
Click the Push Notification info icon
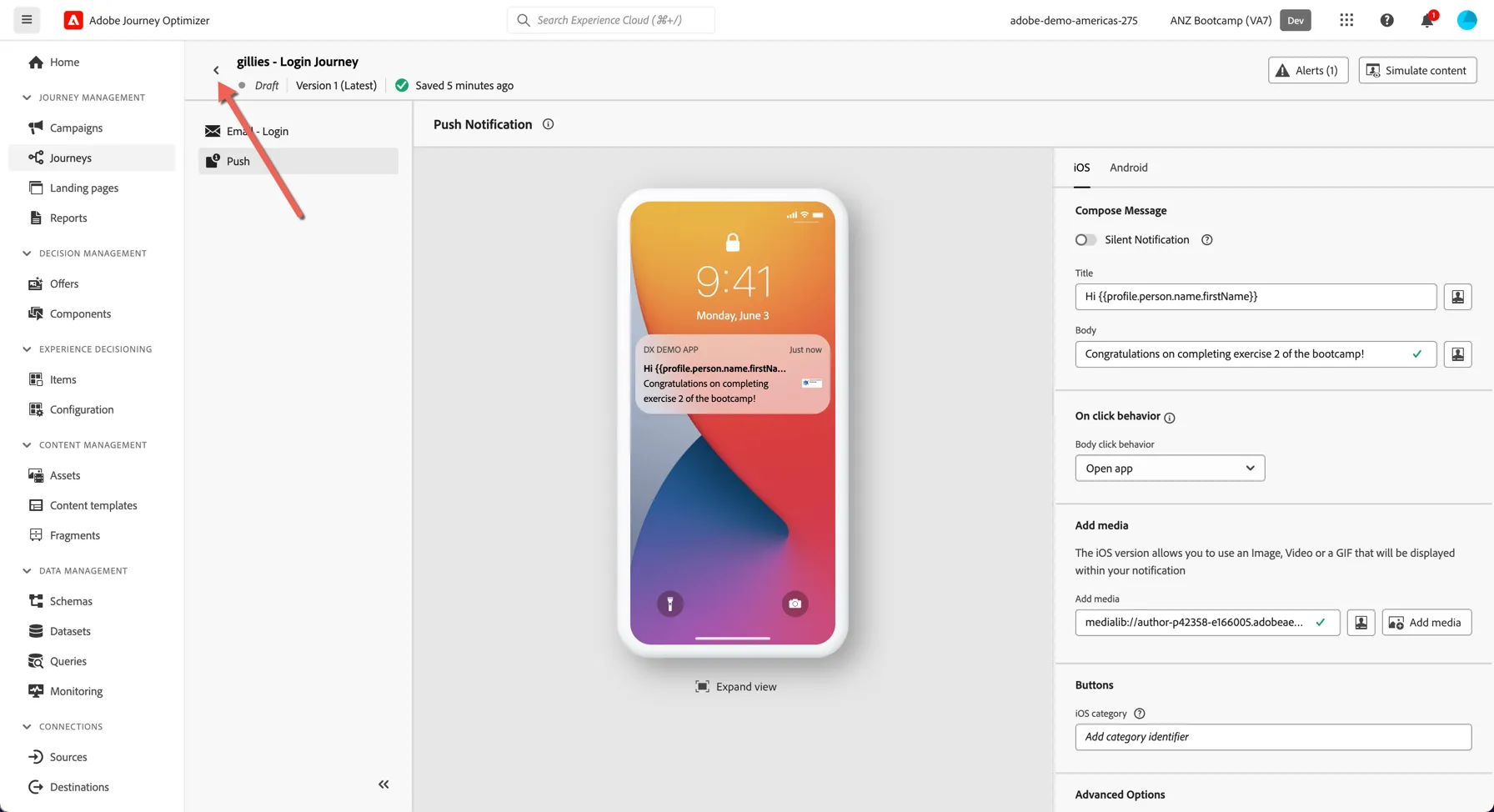(548, 124)
